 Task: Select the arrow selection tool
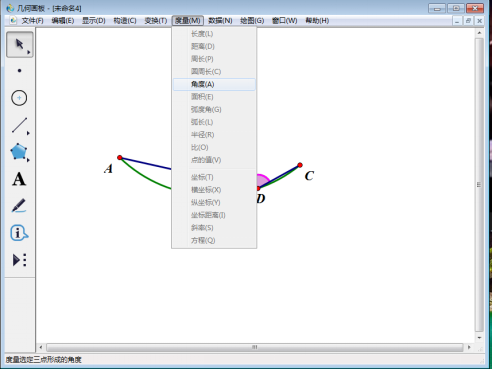tap(20, 44)
